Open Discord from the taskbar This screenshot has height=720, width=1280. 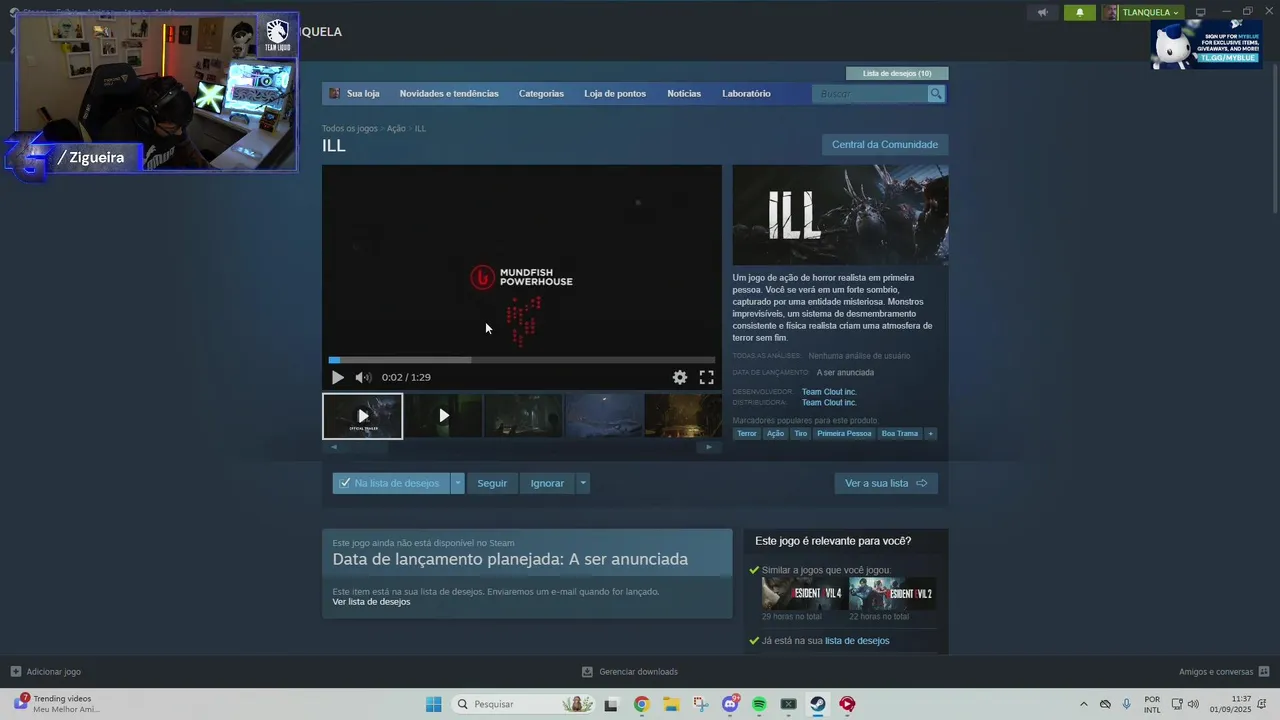tap(730, 704)
